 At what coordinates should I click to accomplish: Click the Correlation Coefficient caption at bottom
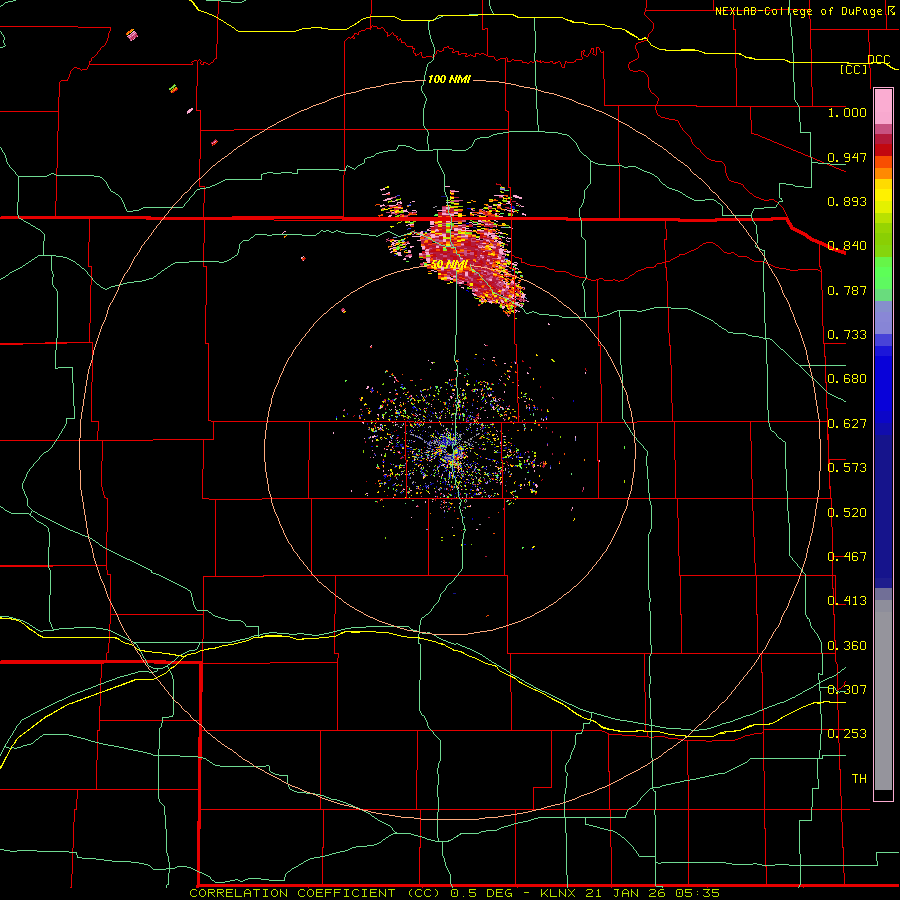point(455,893)
